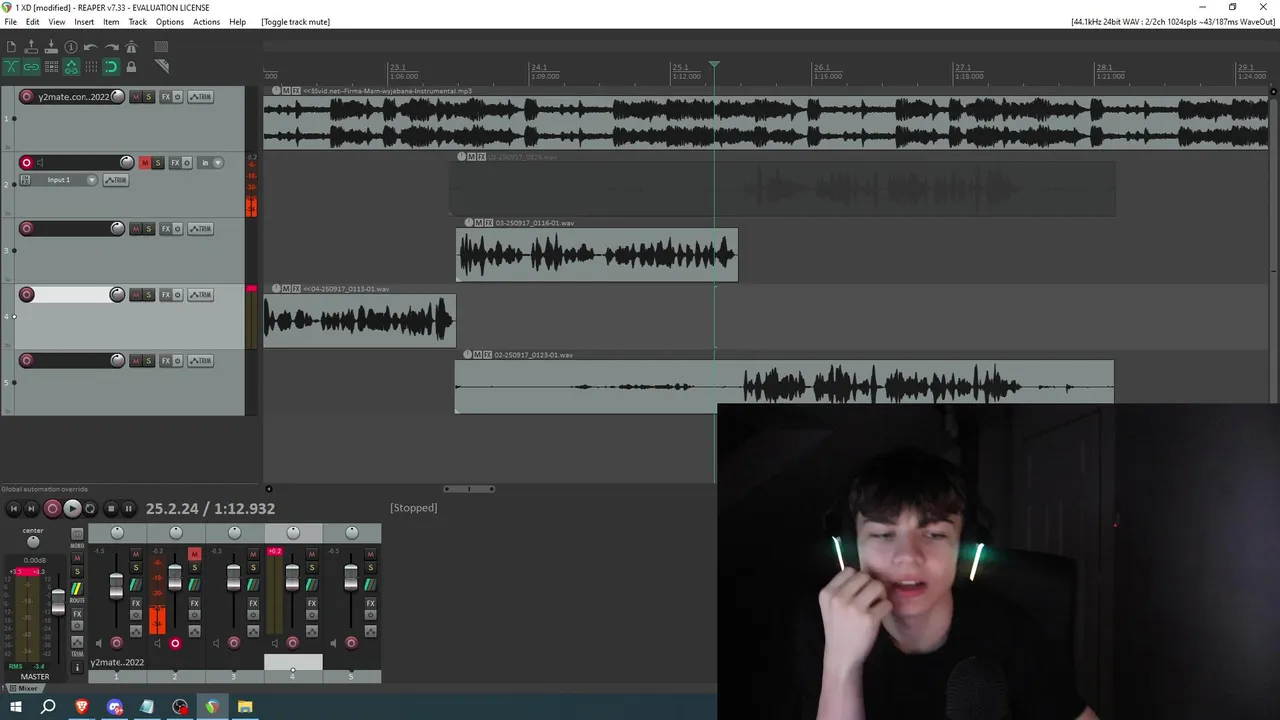
Task: Click the FX button on mixer strip 3
Action: click(x=253, y=604)
